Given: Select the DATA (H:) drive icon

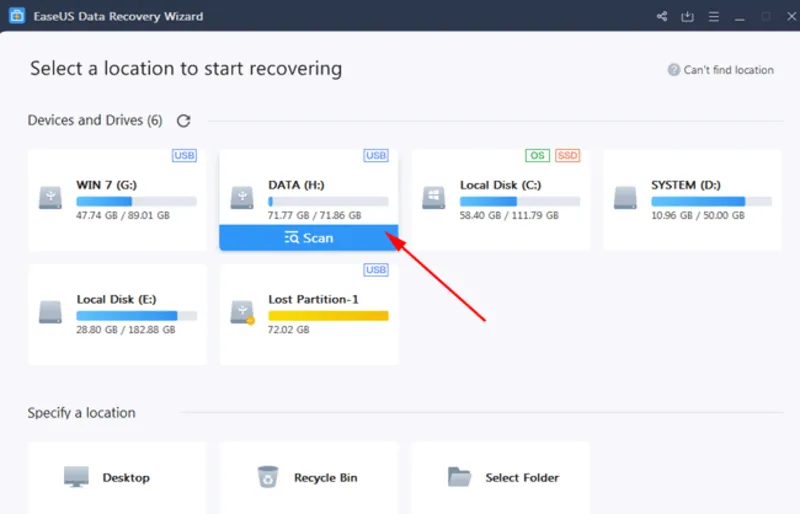Looking at the screenshot, I should click(x=242, y=198).
